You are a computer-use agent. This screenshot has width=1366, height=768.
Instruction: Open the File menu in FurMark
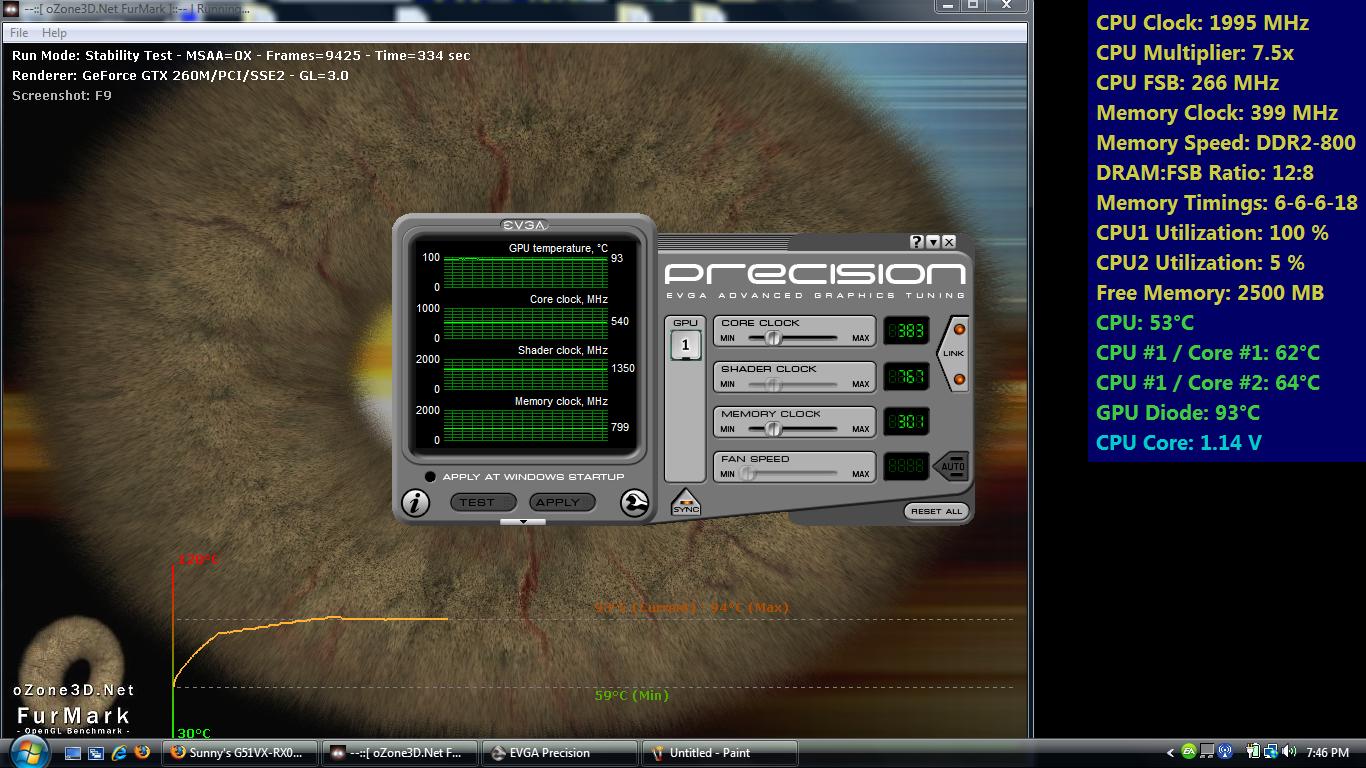(x=19, y=33)
